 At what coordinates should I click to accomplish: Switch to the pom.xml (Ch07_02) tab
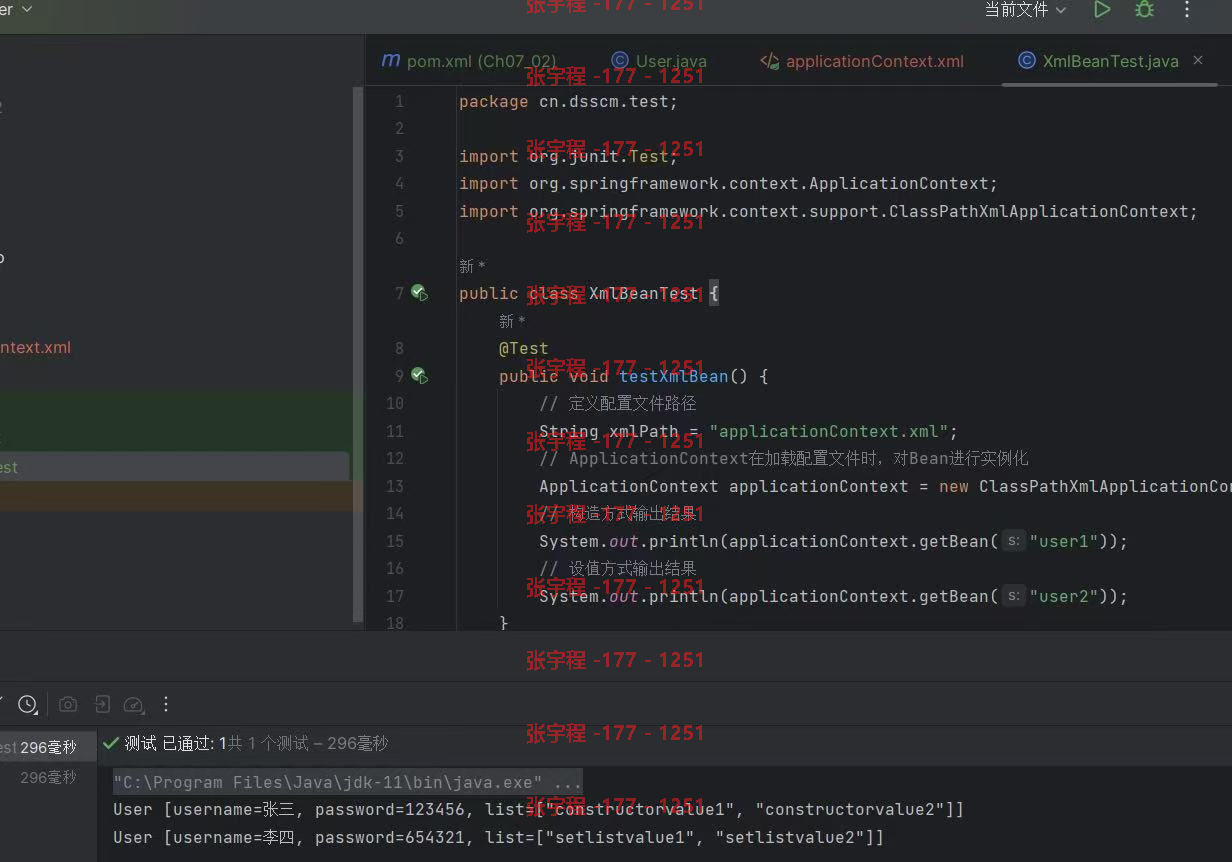tap(469, 61)
